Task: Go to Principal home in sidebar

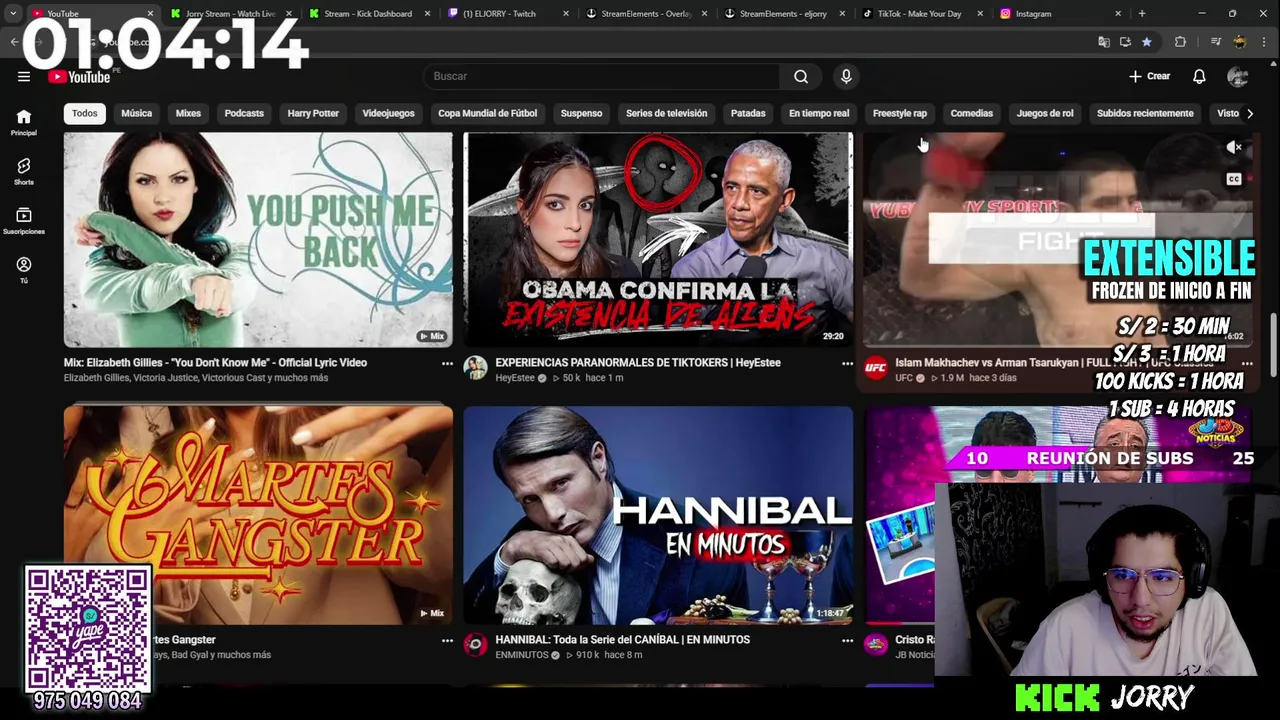Action: [x=24, y=122]
